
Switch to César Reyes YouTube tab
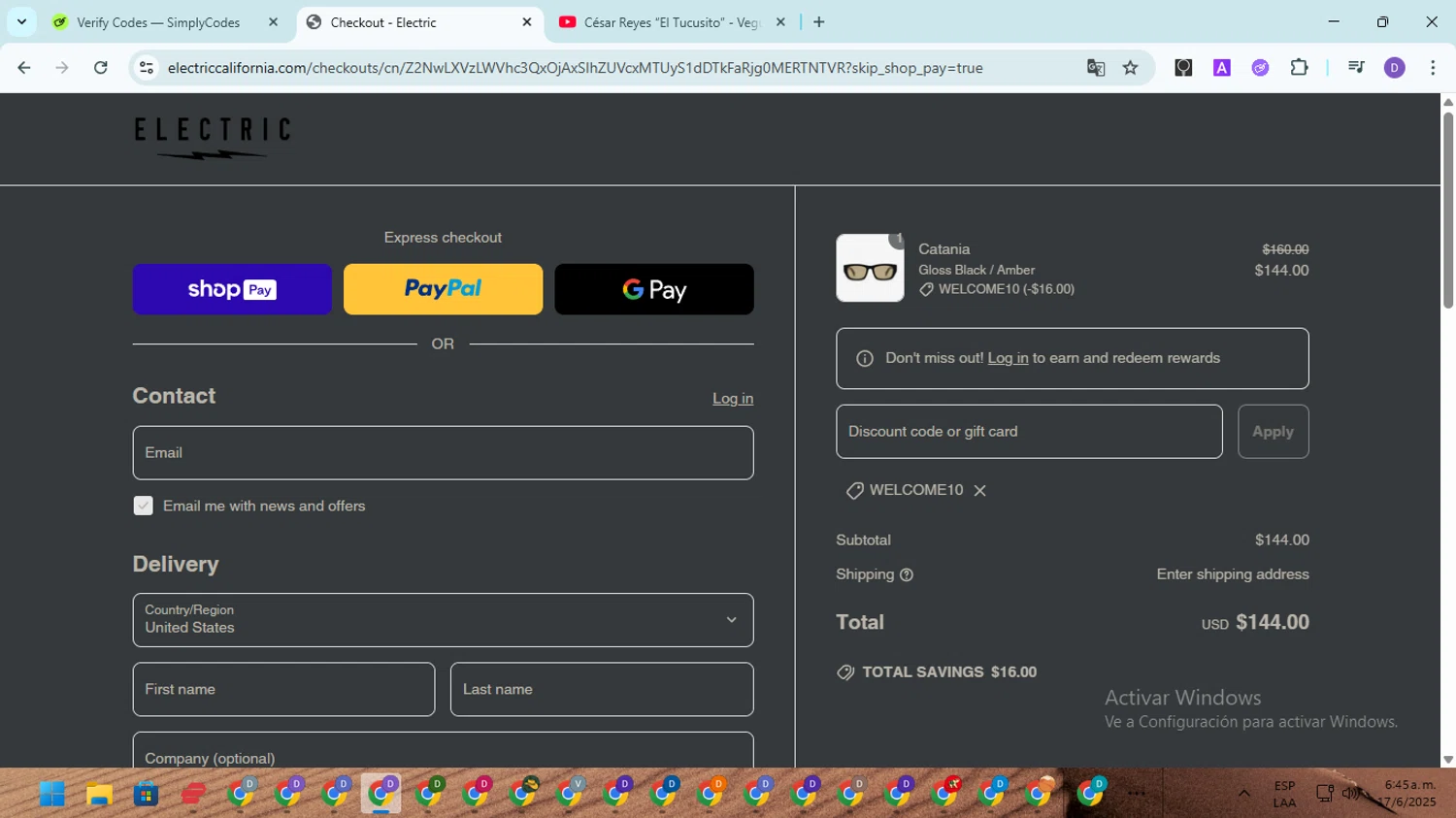coord(672,22)
